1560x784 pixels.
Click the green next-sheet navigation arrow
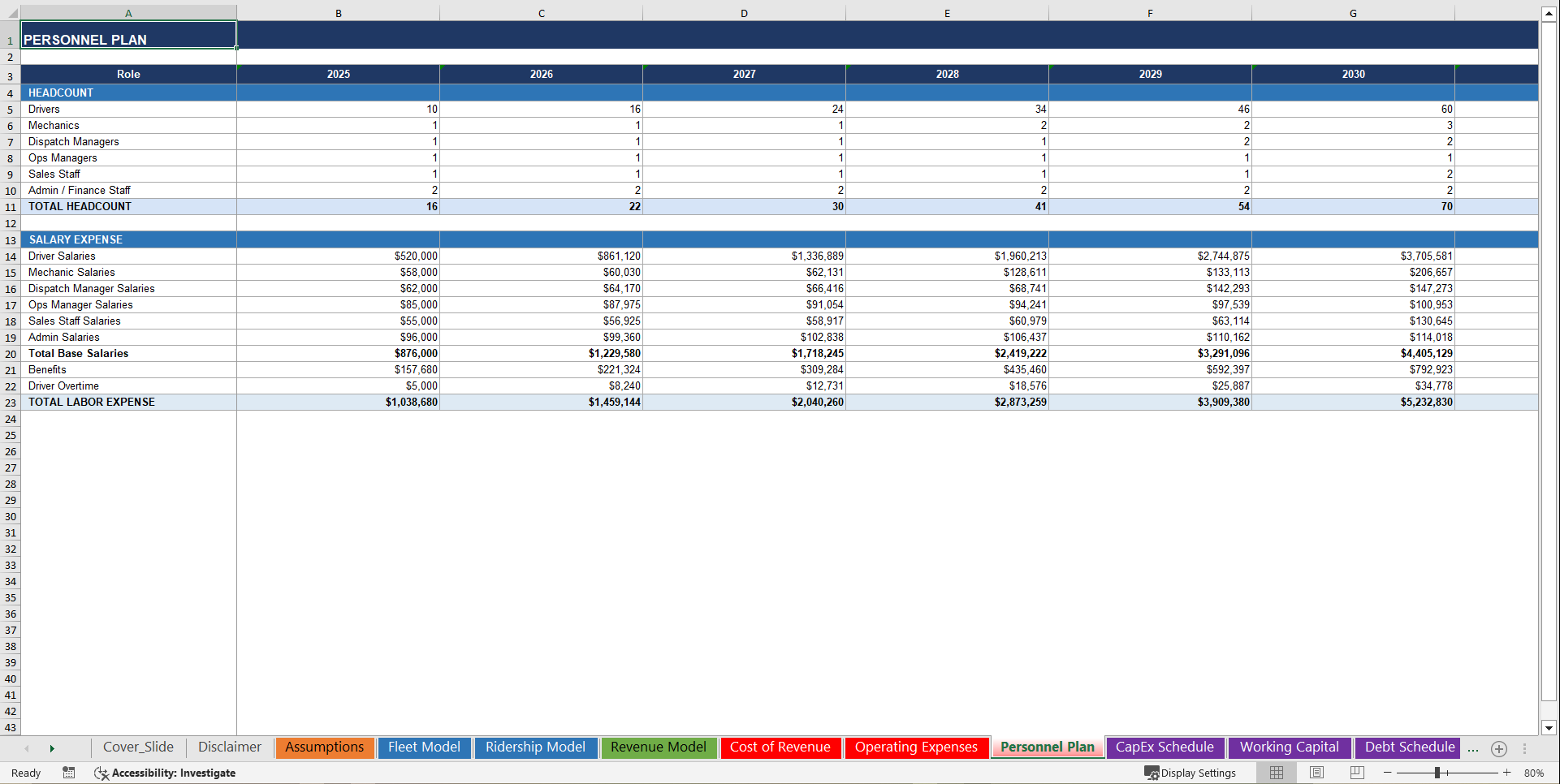(x=52, y=747)
